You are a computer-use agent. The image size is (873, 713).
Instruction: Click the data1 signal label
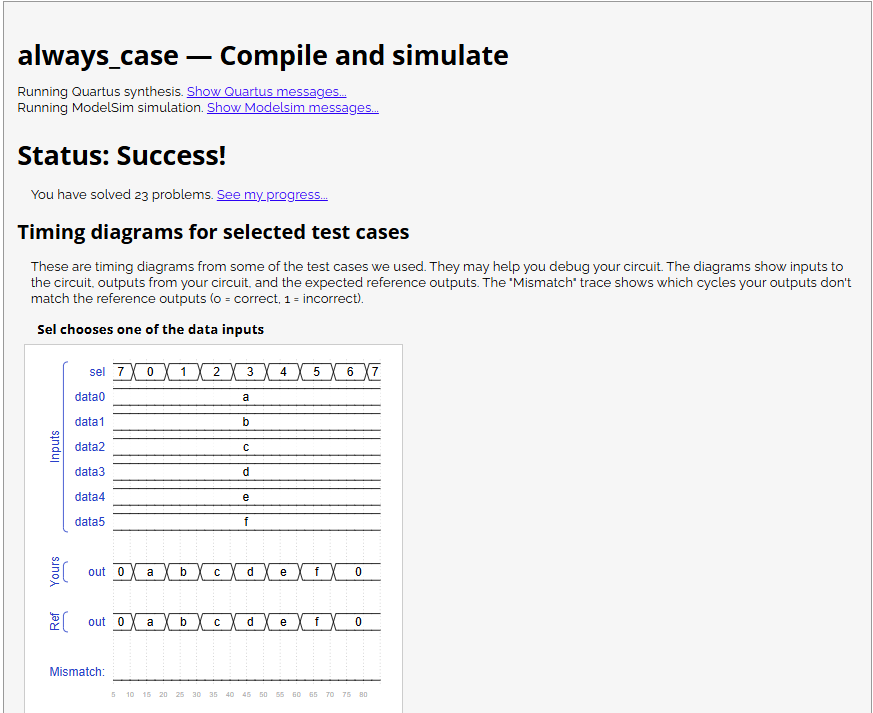[89, 421]
